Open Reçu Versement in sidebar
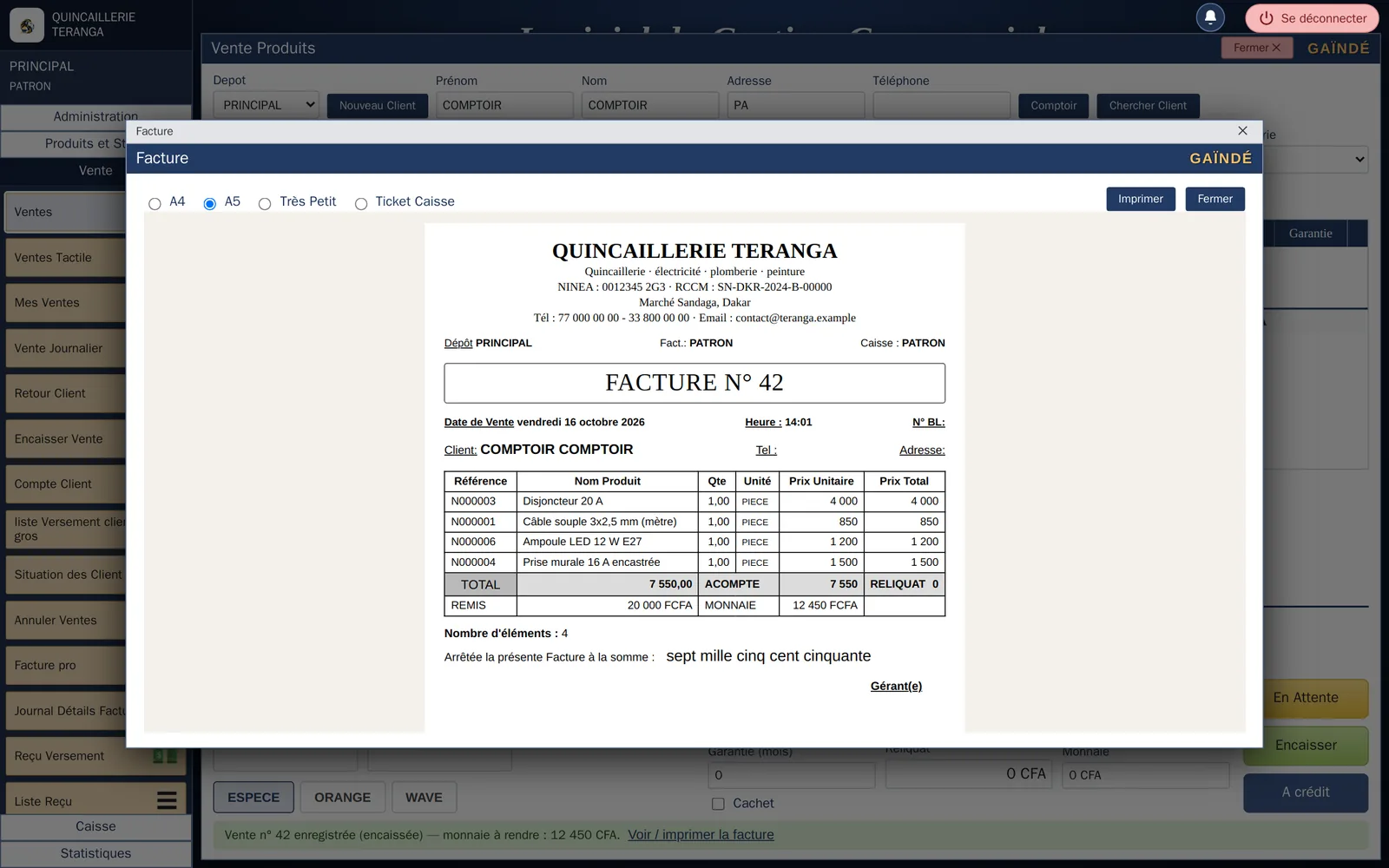 tap(95, 756)
